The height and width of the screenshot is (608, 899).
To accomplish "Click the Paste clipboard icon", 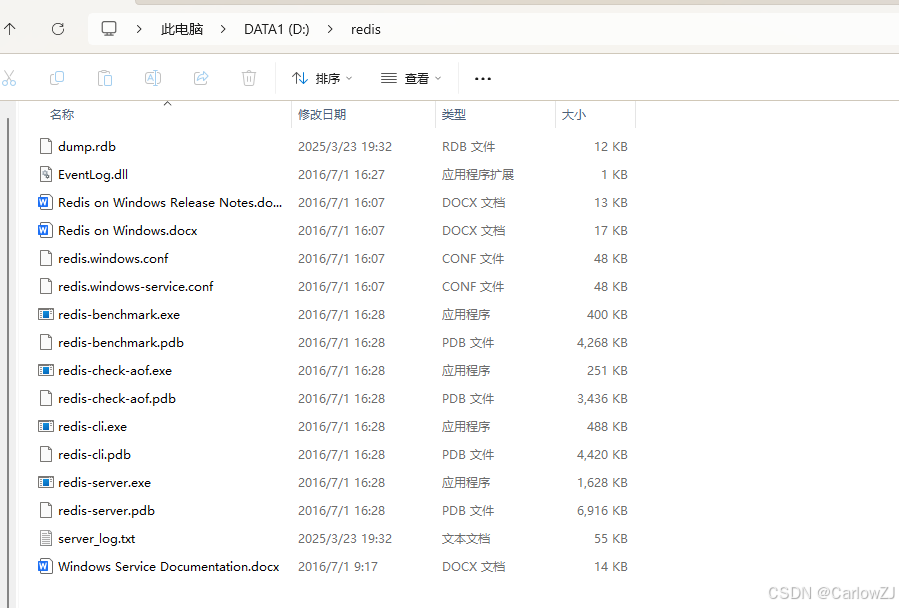I will [x=105, y=78].
